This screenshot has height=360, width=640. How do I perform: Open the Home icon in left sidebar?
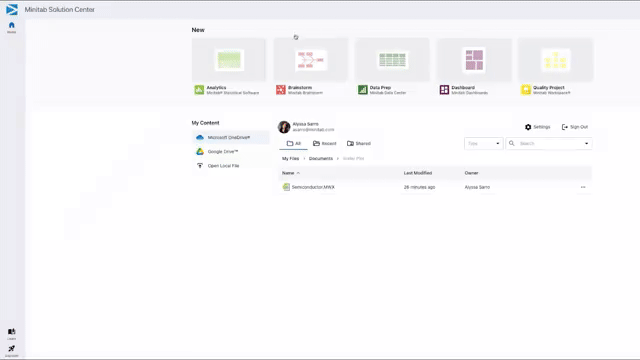click(x=11, y=25)
